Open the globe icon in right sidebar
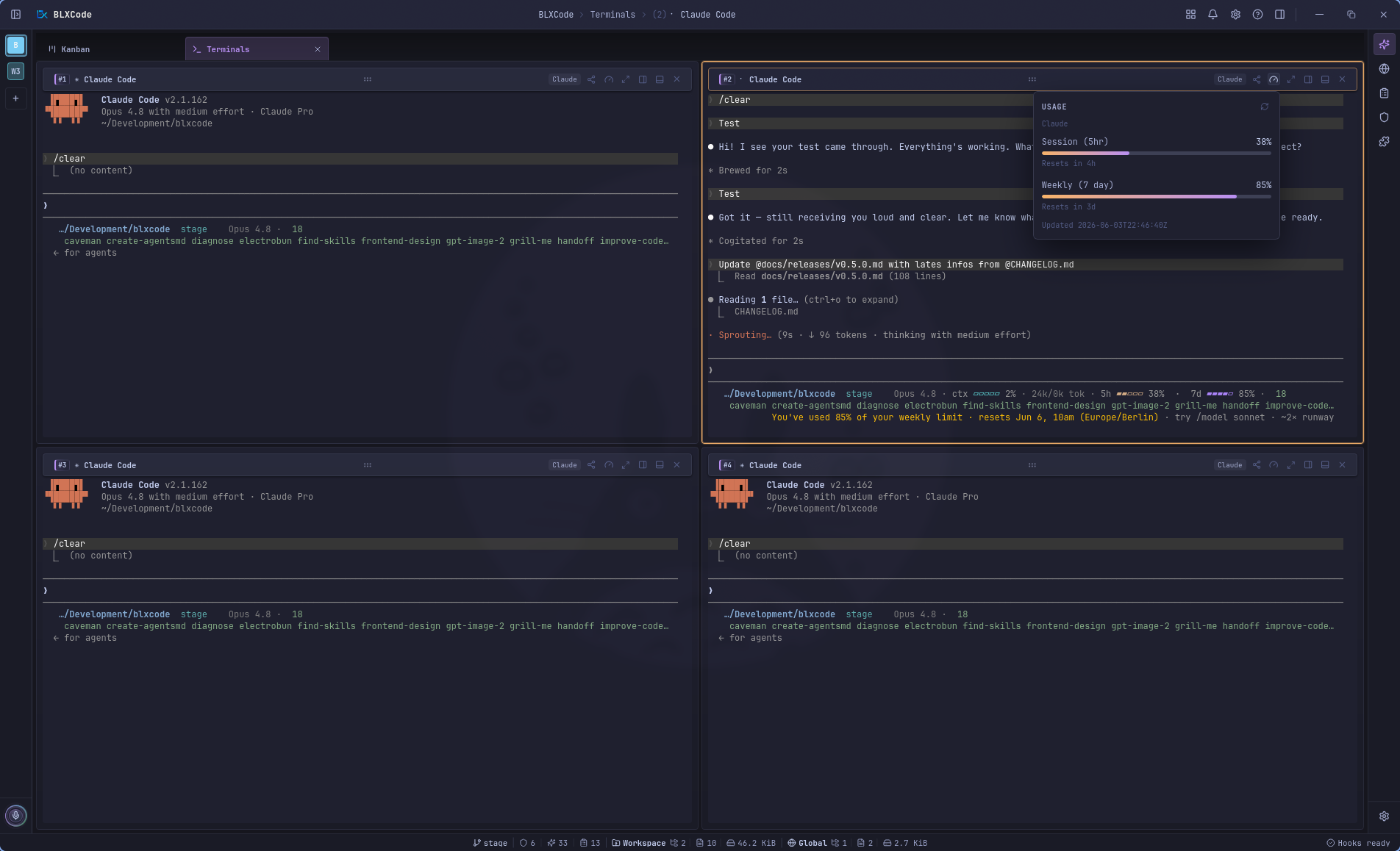Image resolution: width=1400 pixels, height=851 pixels. coord(1384,69)
